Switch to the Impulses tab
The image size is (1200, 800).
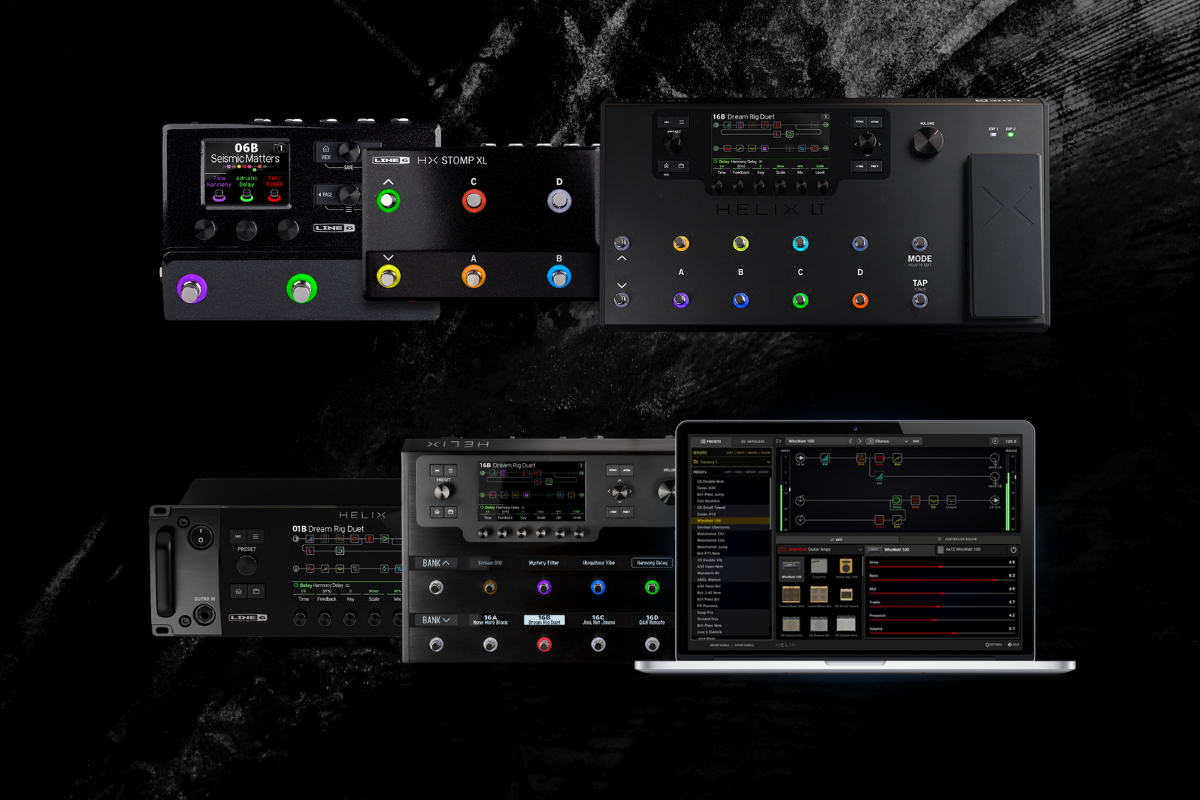tap(752, 442)
